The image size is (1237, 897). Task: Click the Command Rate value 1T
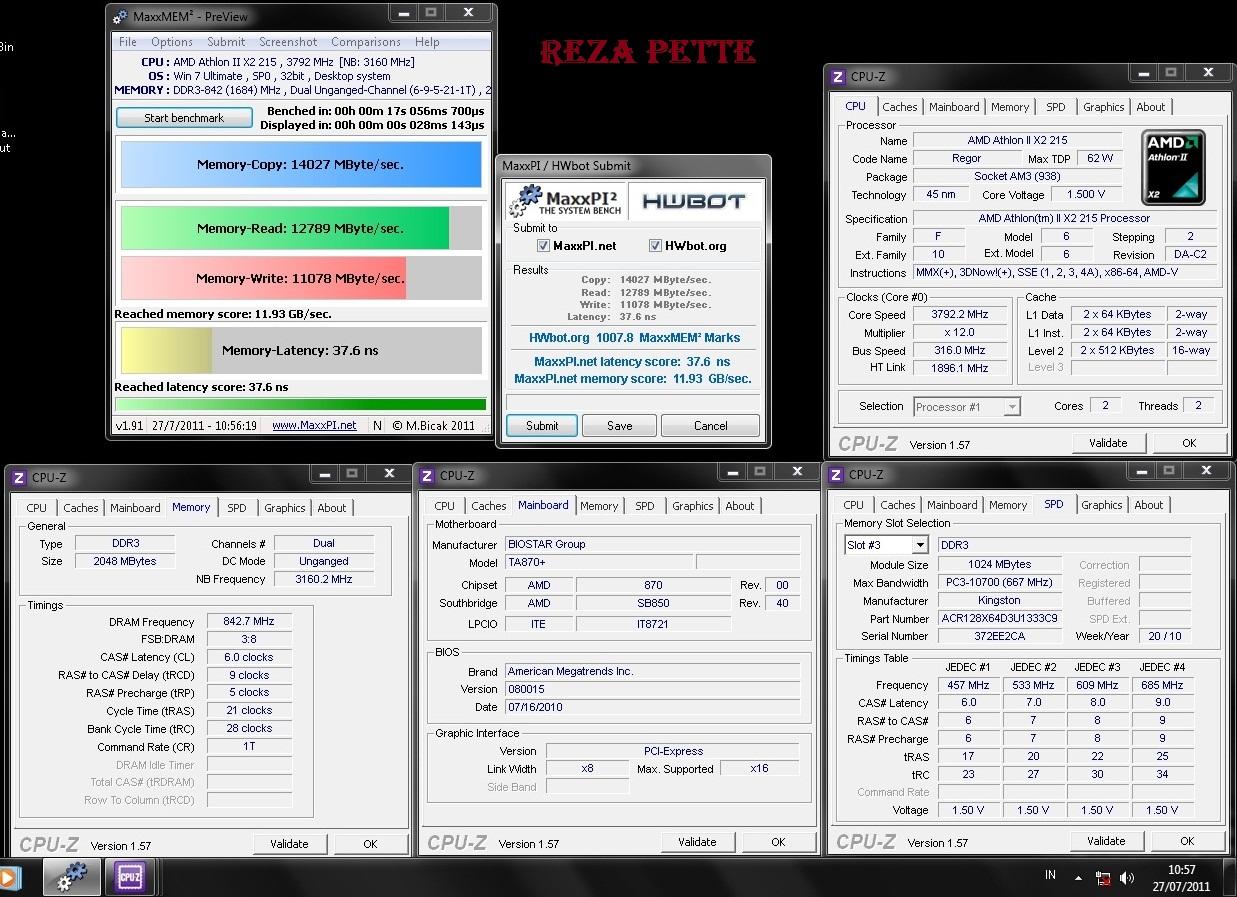click(249, 746)
